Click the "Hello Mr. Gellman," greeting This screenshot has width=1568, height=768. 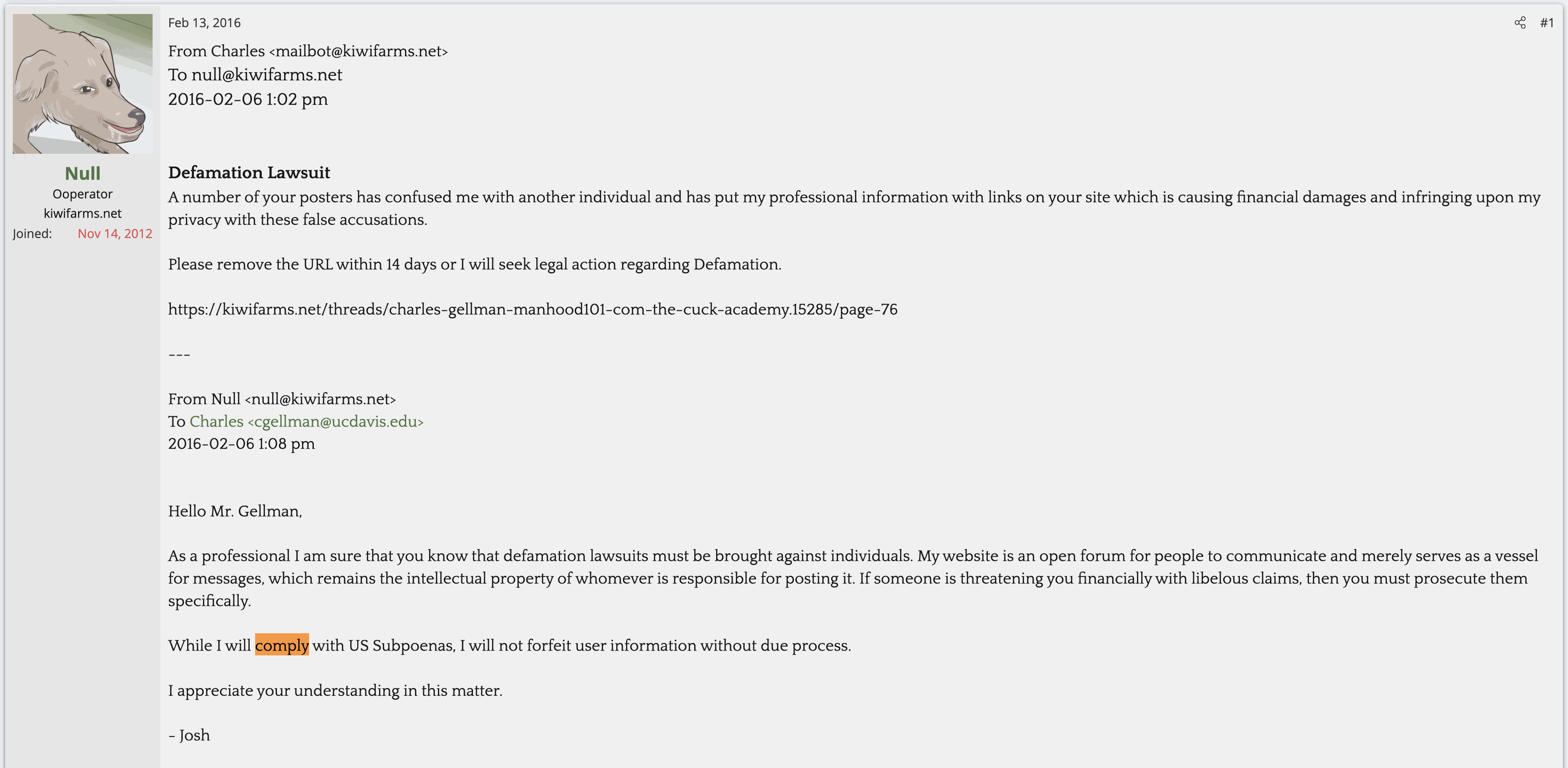click(x=235, y=511)
